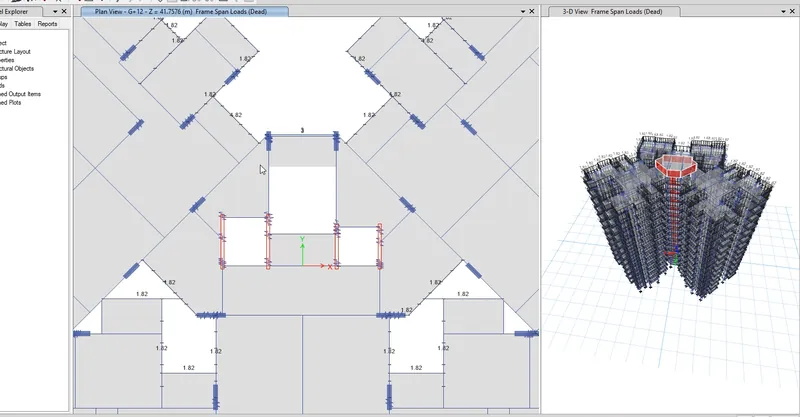Open the 3-D View window dropdown arrow
Viewport: 800px width, 417px height.
click(x=784, y=11)
